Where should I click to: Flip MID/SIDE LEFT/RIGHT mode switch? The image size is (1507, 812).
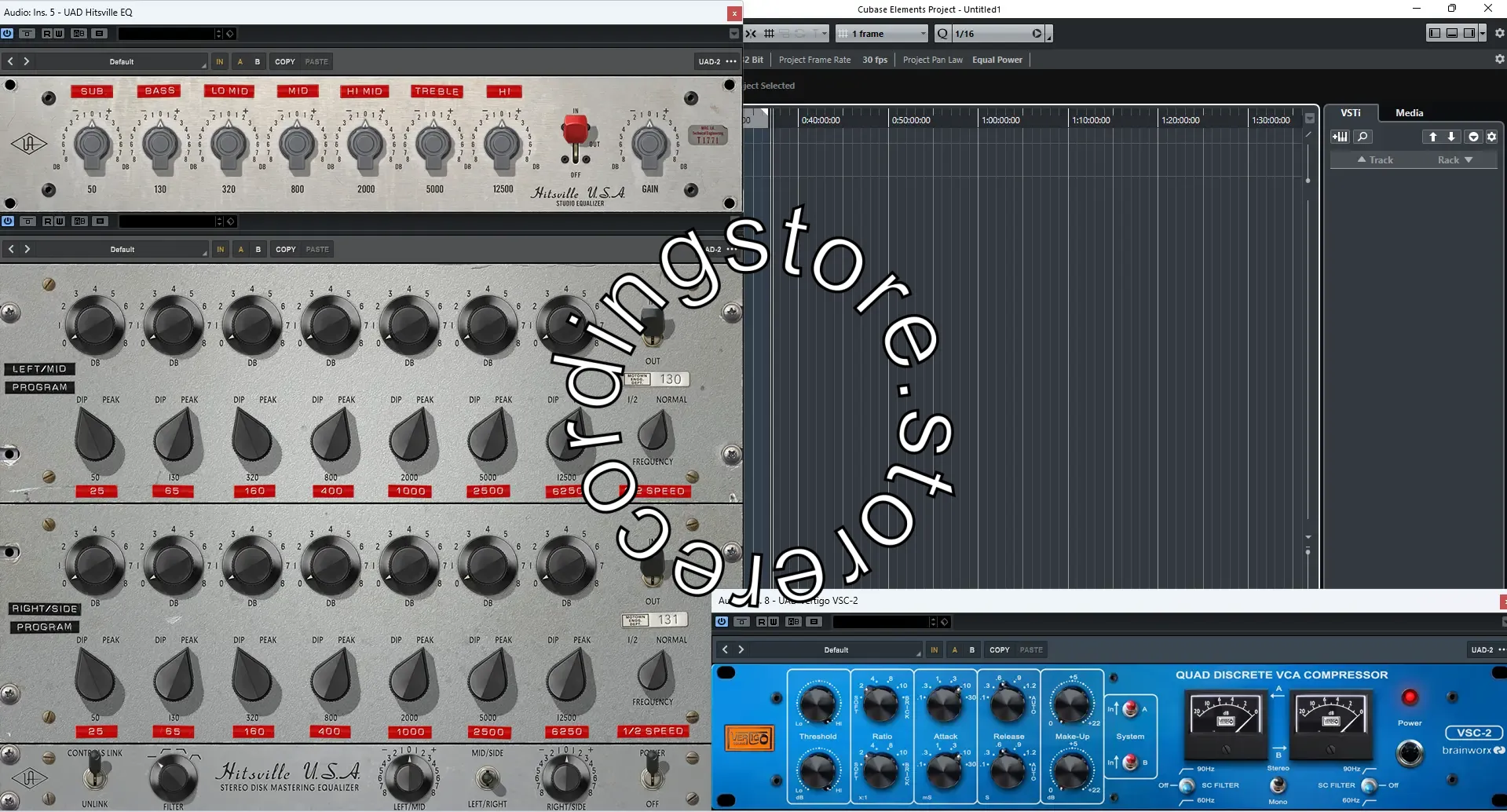(x=487, y=779)
